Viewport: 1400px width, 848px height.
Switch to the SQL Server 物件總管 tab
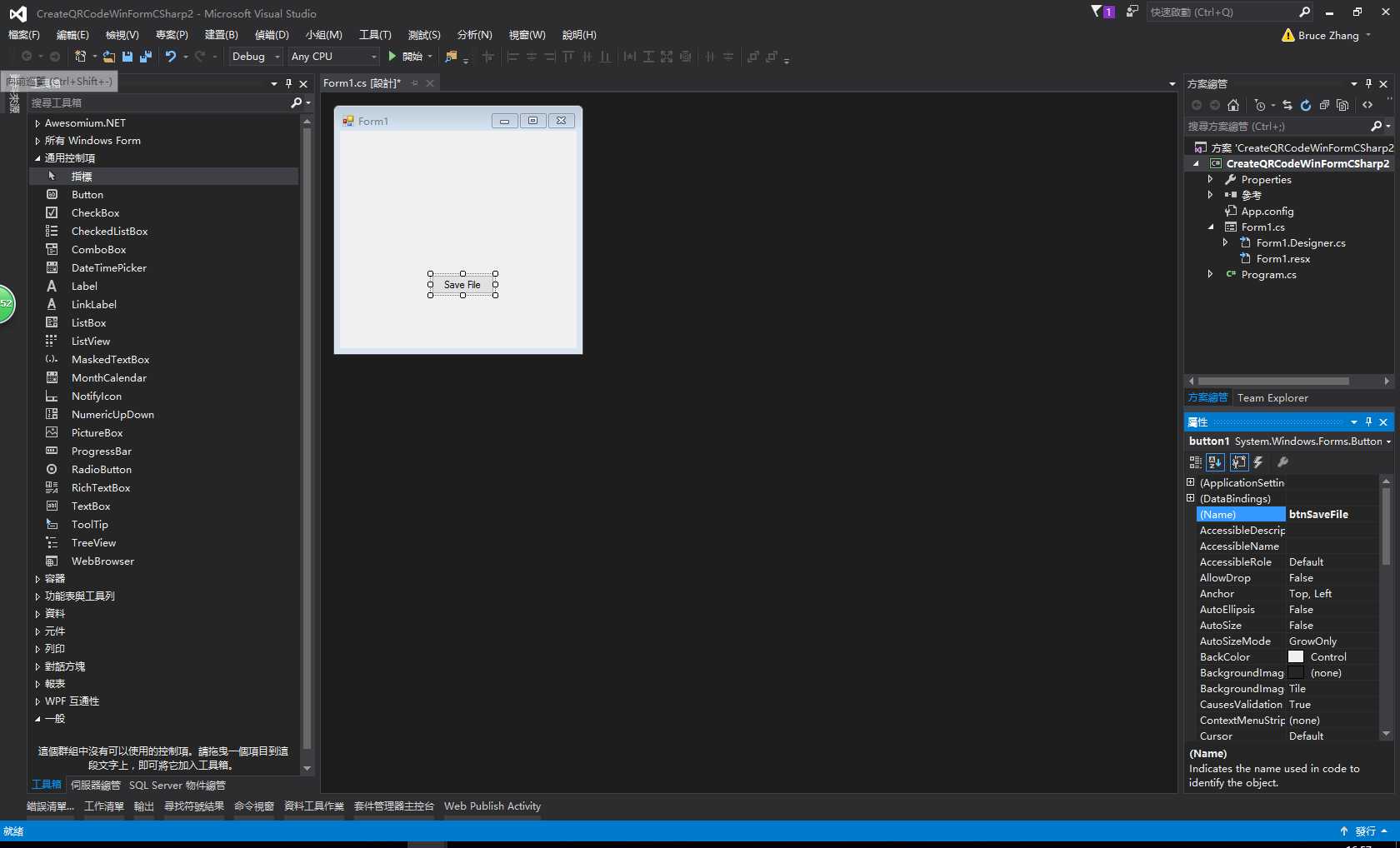click(x=177, y=786)
